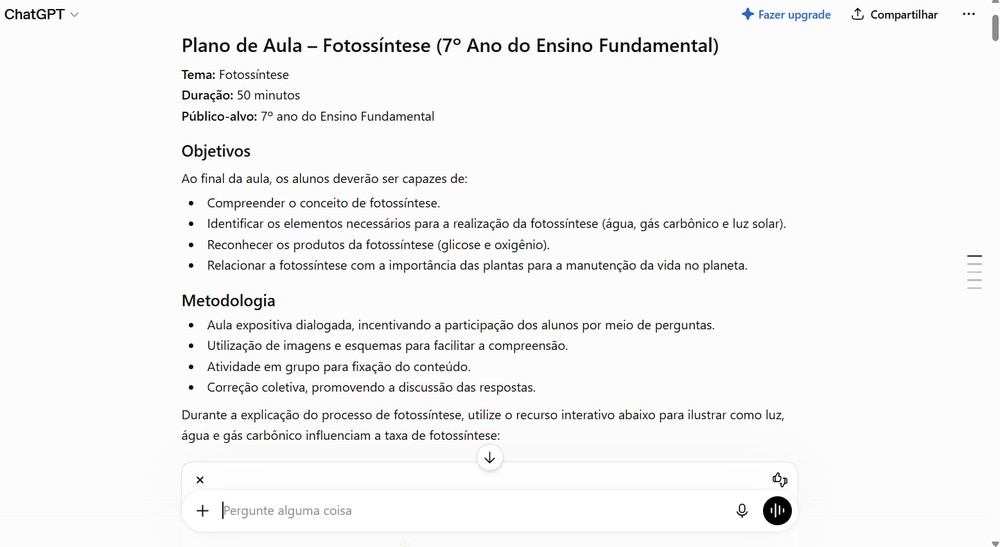Select the top dark outline marker line
This screenshot has width=1000, height=547.
pyautogui.click(x=974, y=256)
